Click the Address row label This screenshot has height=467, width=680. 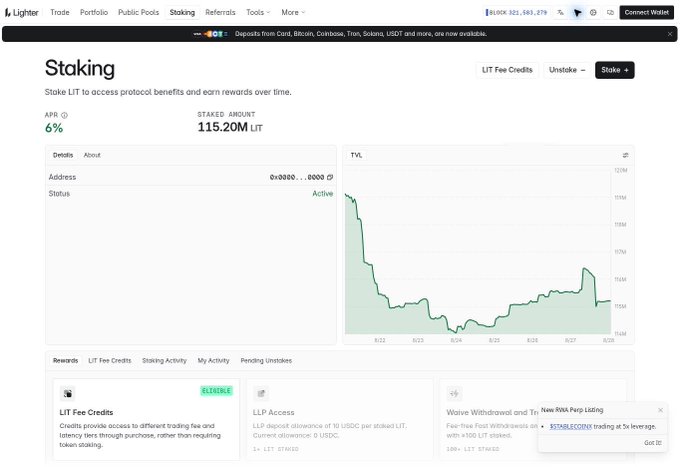pyautogui.click(x=62, y=177)
